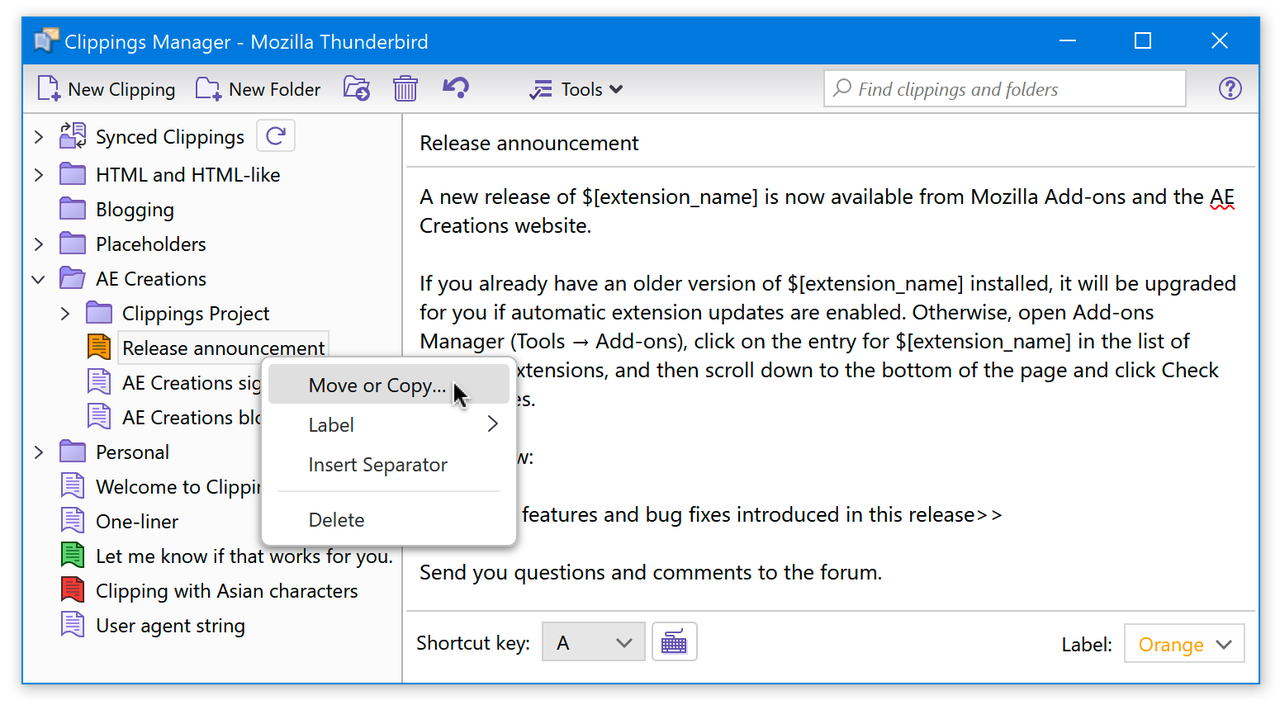The image size is (1280, 705).
Task: Select Let me know if that works clipping
Action: pyautogui.click(x=244, y=556)
